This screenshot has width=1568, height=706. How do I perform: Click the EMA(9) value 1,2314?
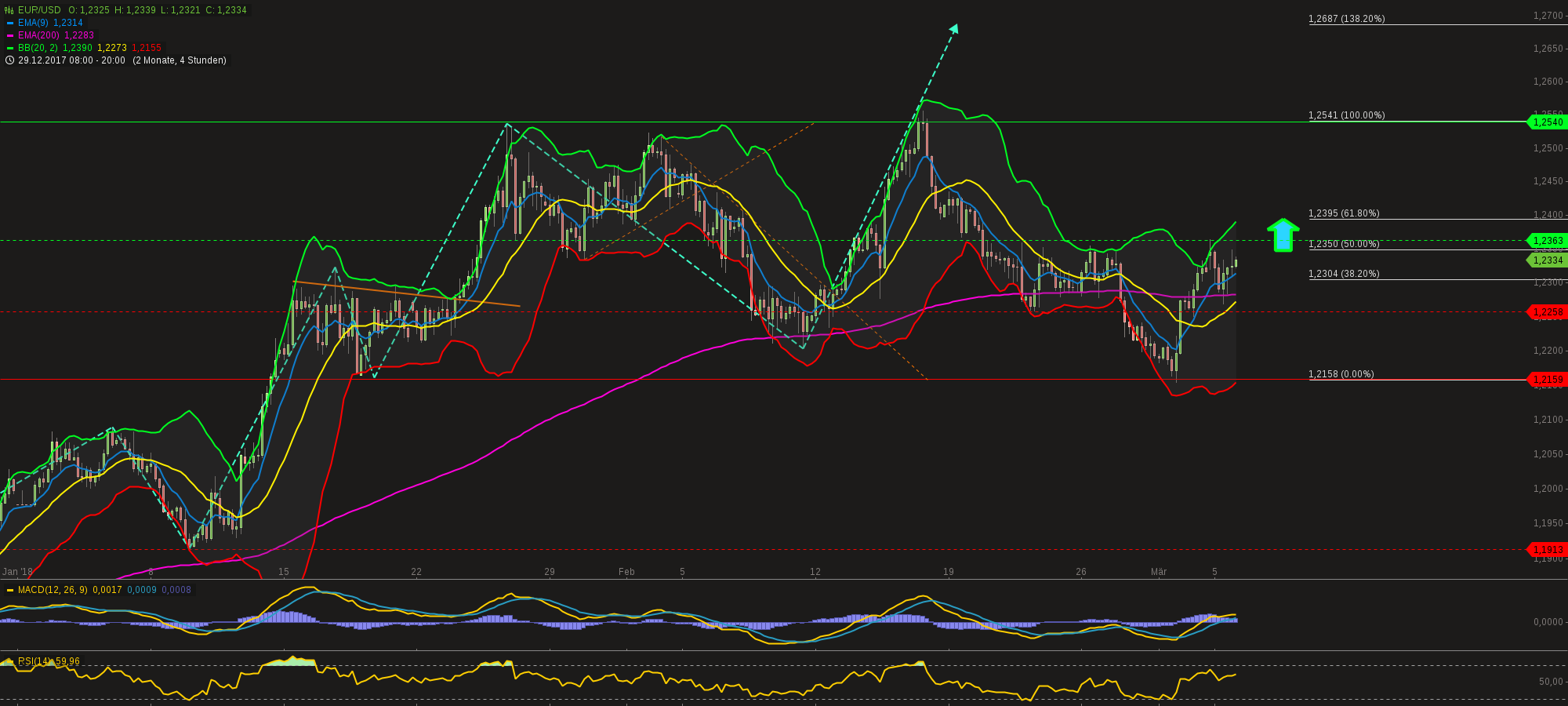(x=68, y=23)
